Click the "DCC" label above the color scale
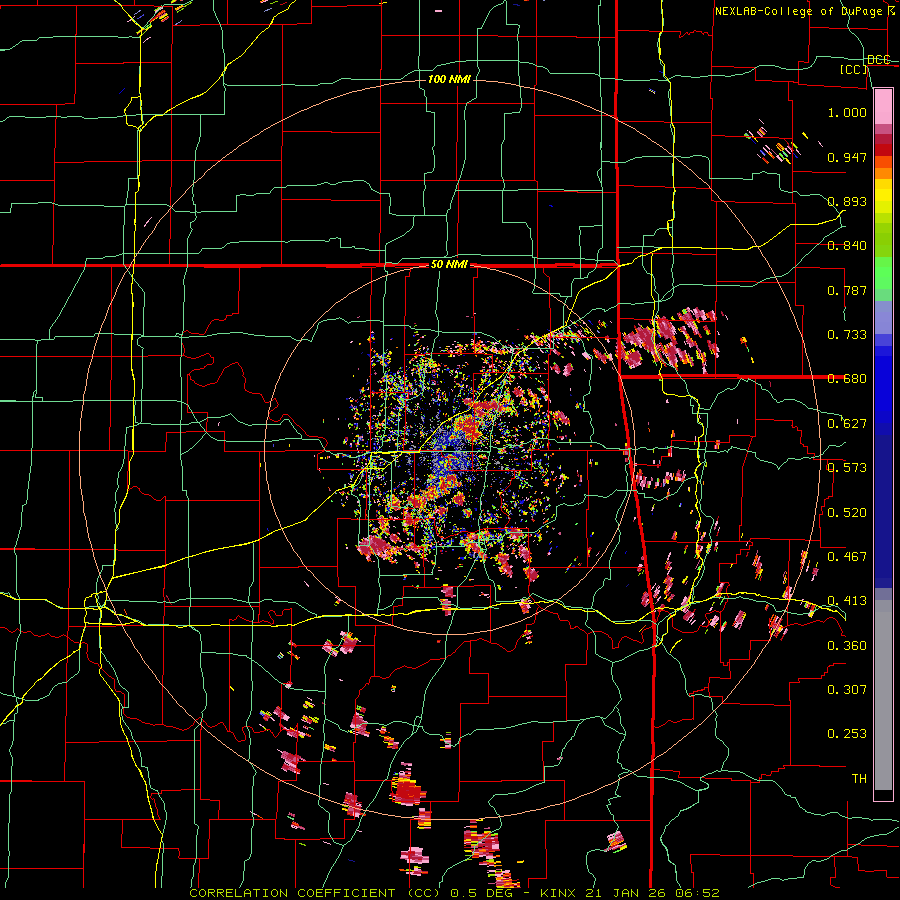 tap(878, 60)
